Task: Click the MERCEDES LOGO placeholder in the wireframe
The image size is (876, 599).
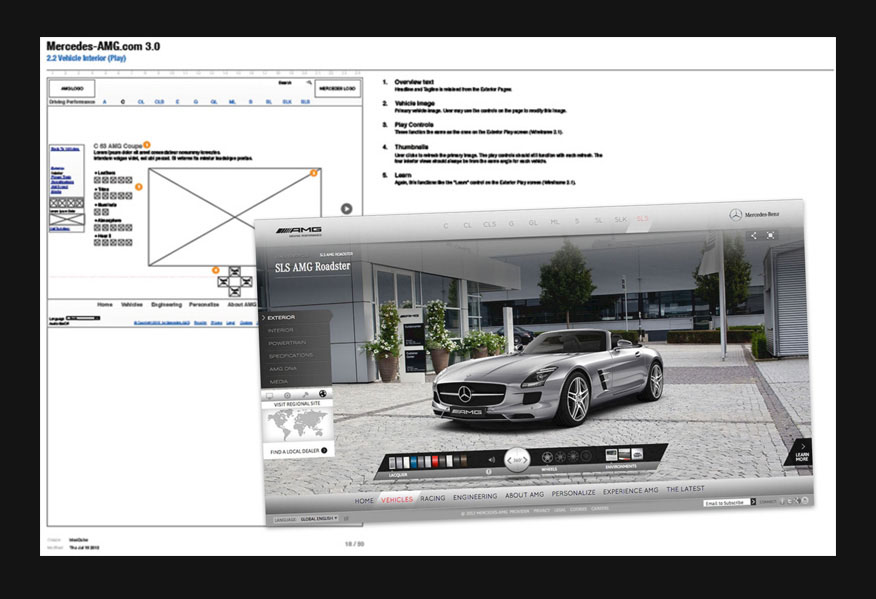Action: (x=337, y=88)
